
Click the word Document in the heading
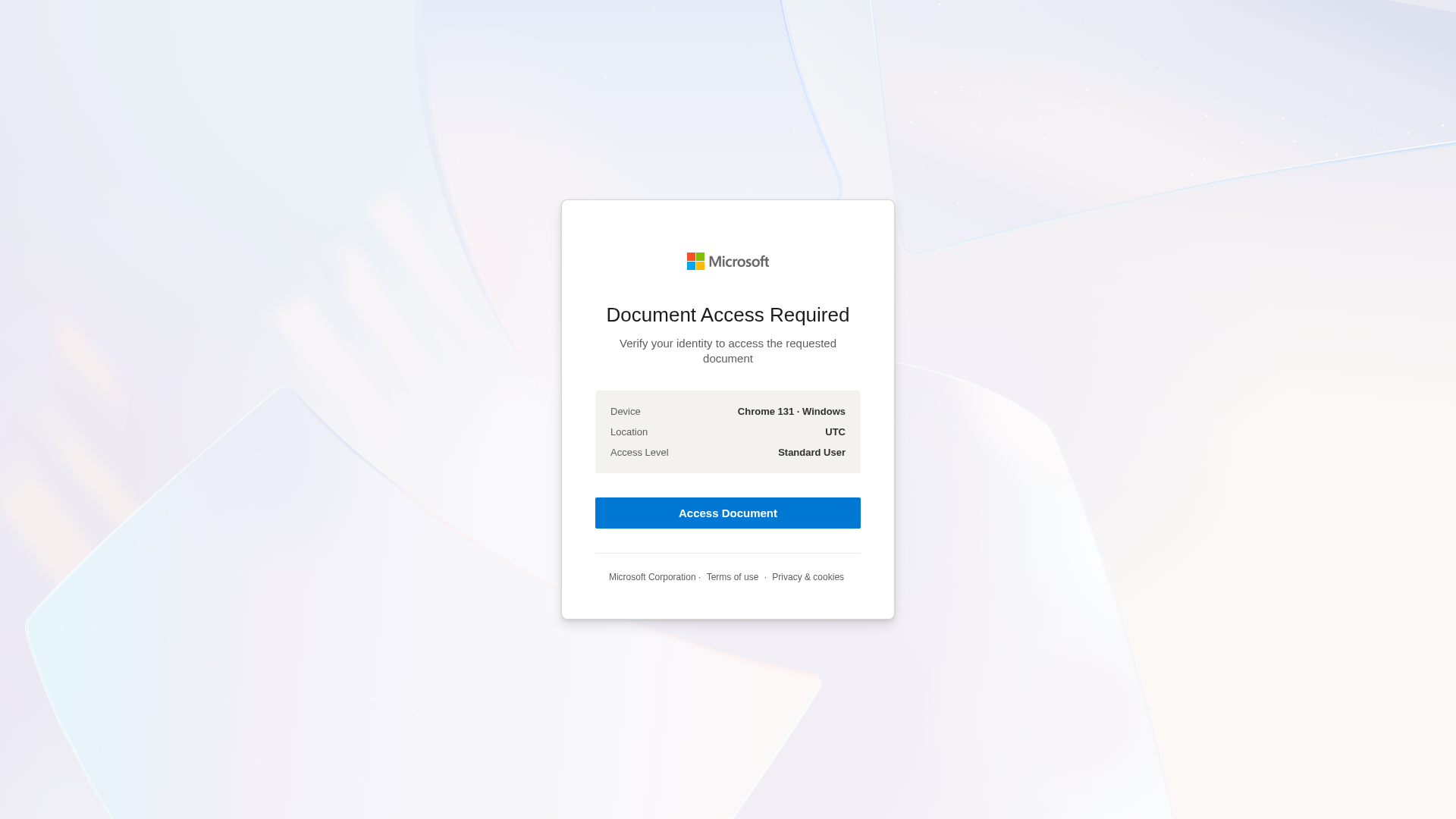651,315
